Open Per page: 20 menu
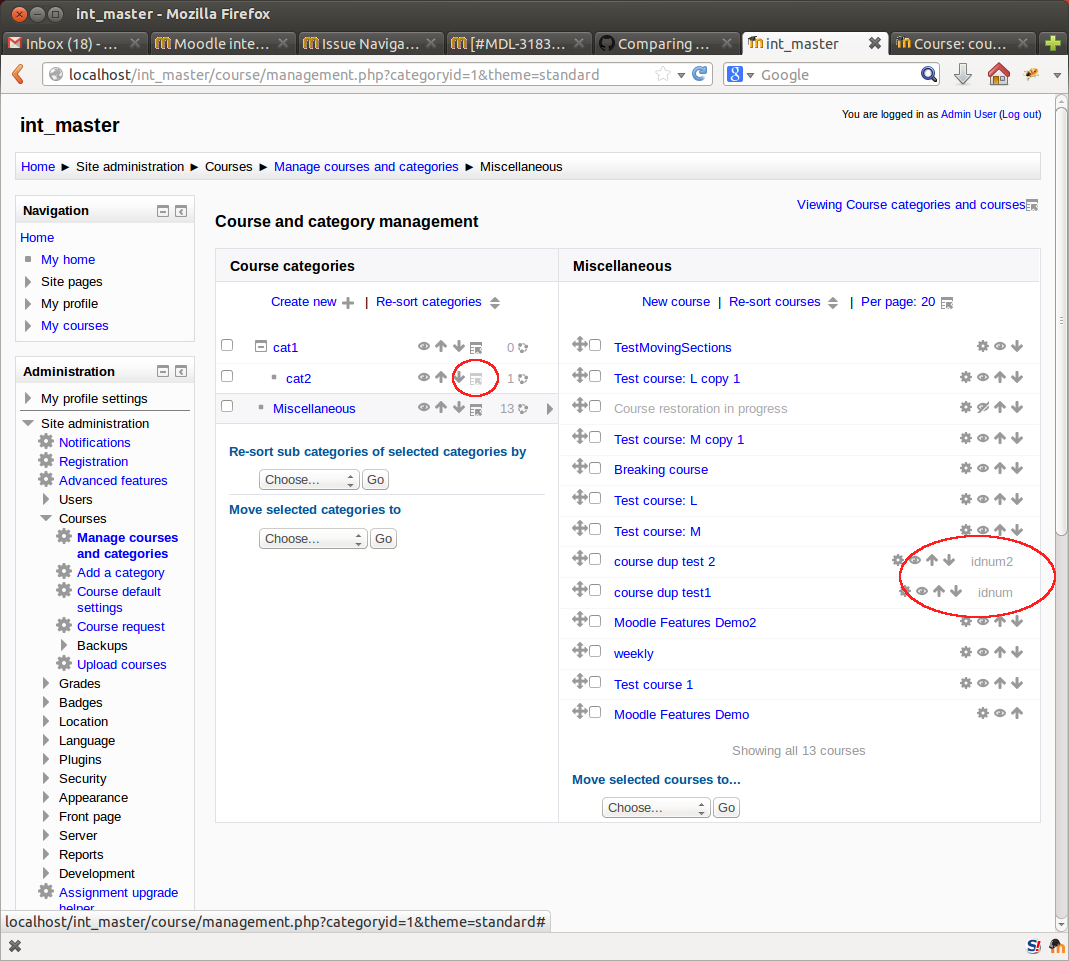The height and width of the screenshot is (961, 1069). point(906,302)
